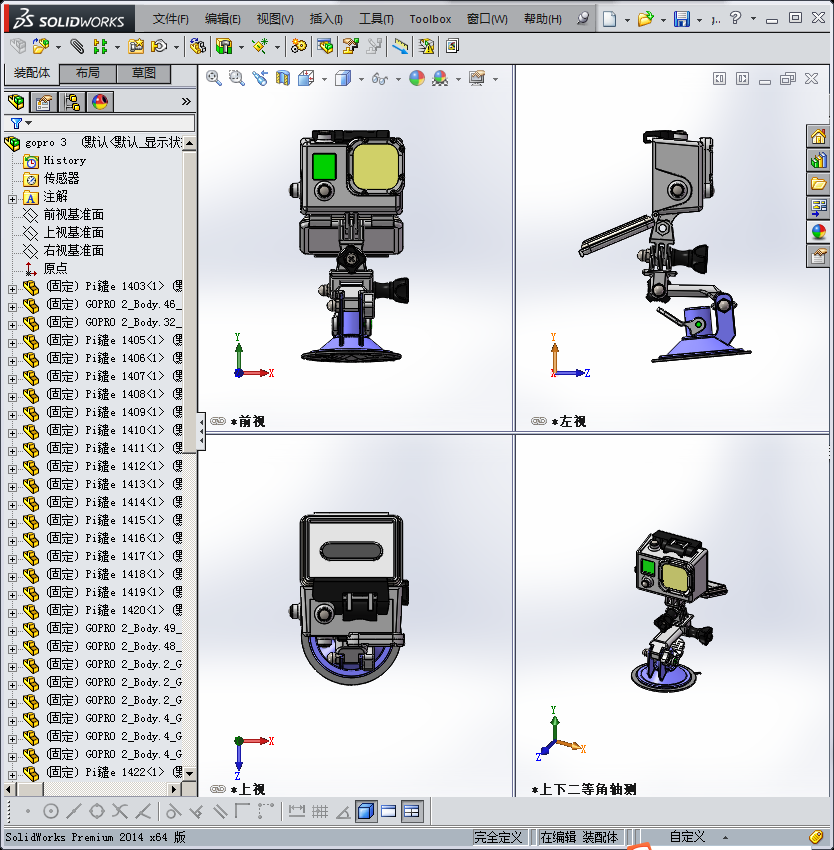Toggle the link views icon beside 前视
This screenshot has height=850, width=834.
tap(218, 422)
